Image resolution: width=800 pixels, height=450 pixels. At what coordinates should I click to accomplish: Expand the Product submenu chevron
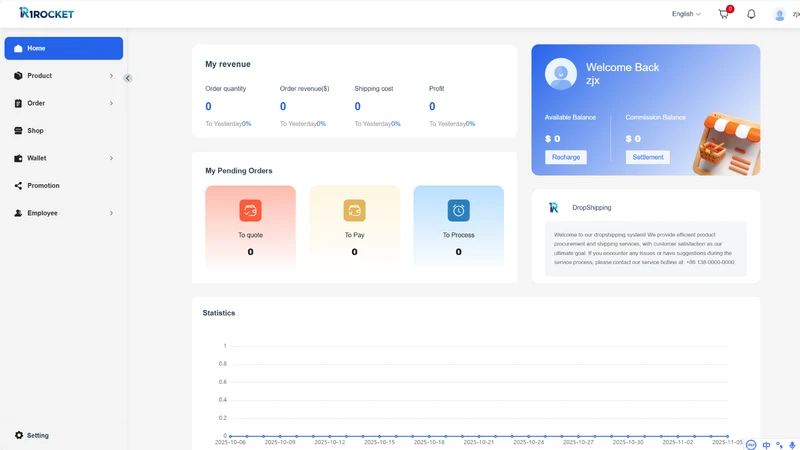coord(111,76)
